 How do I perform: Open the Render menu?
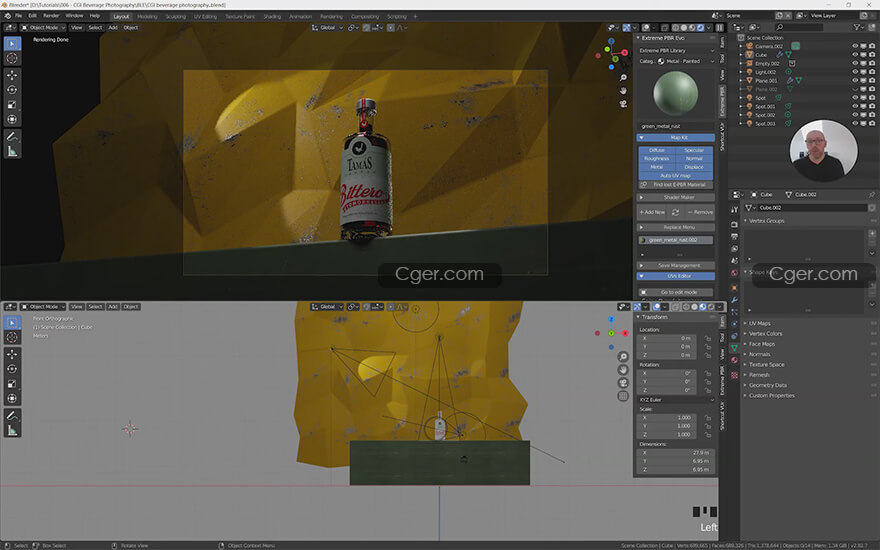coord(51,16)
